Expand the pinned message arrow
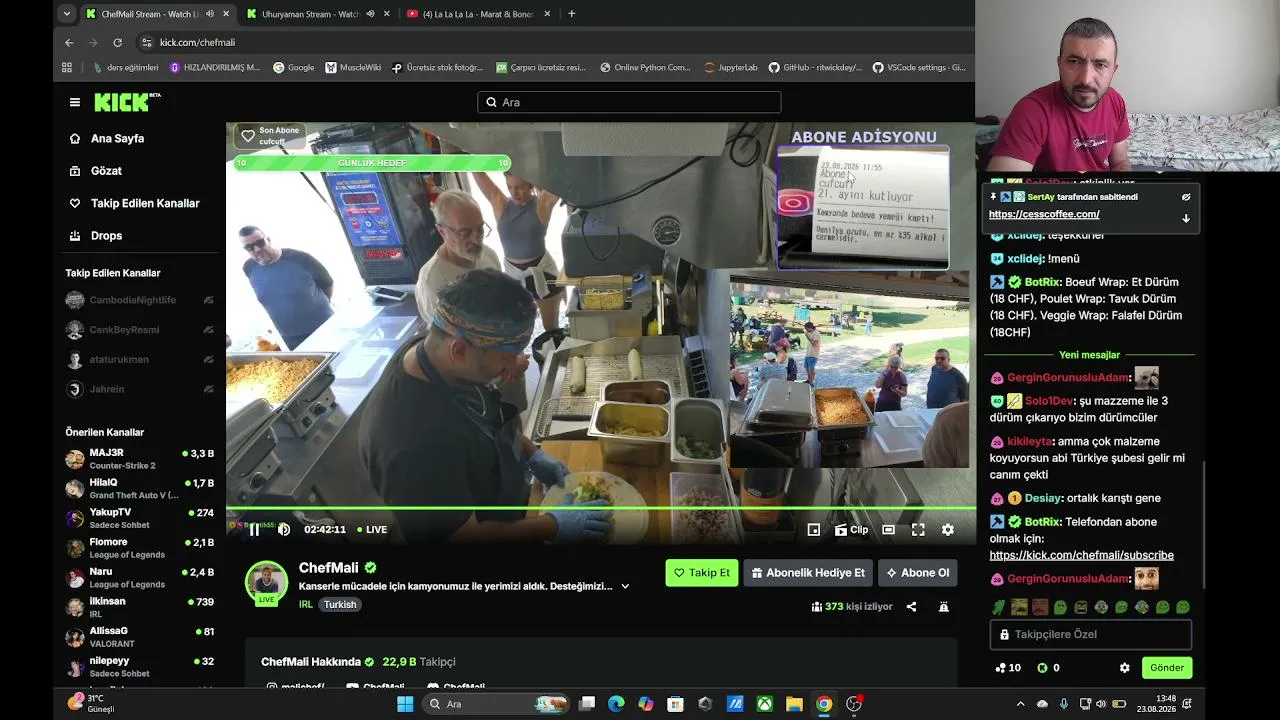 [1186, 218]
